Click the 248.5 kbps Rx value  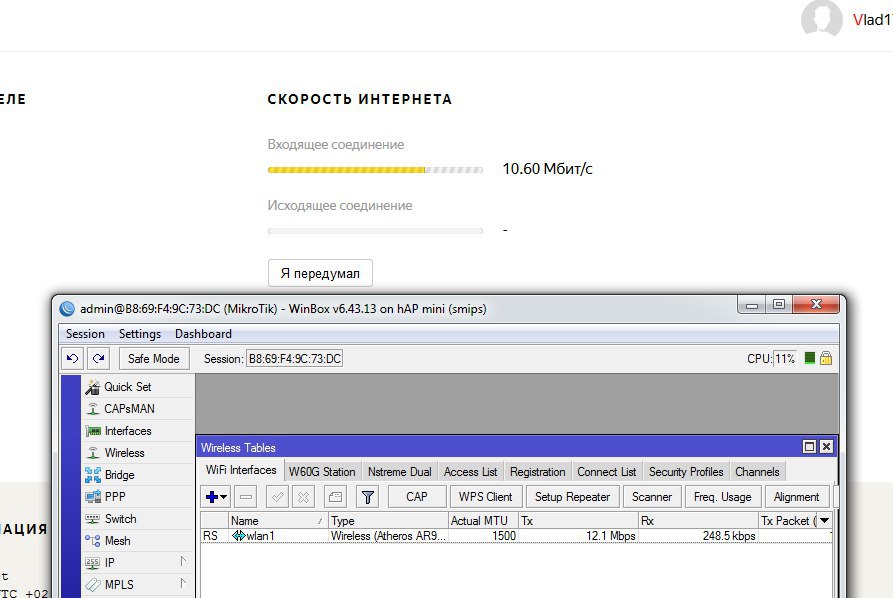coord(729,536)
